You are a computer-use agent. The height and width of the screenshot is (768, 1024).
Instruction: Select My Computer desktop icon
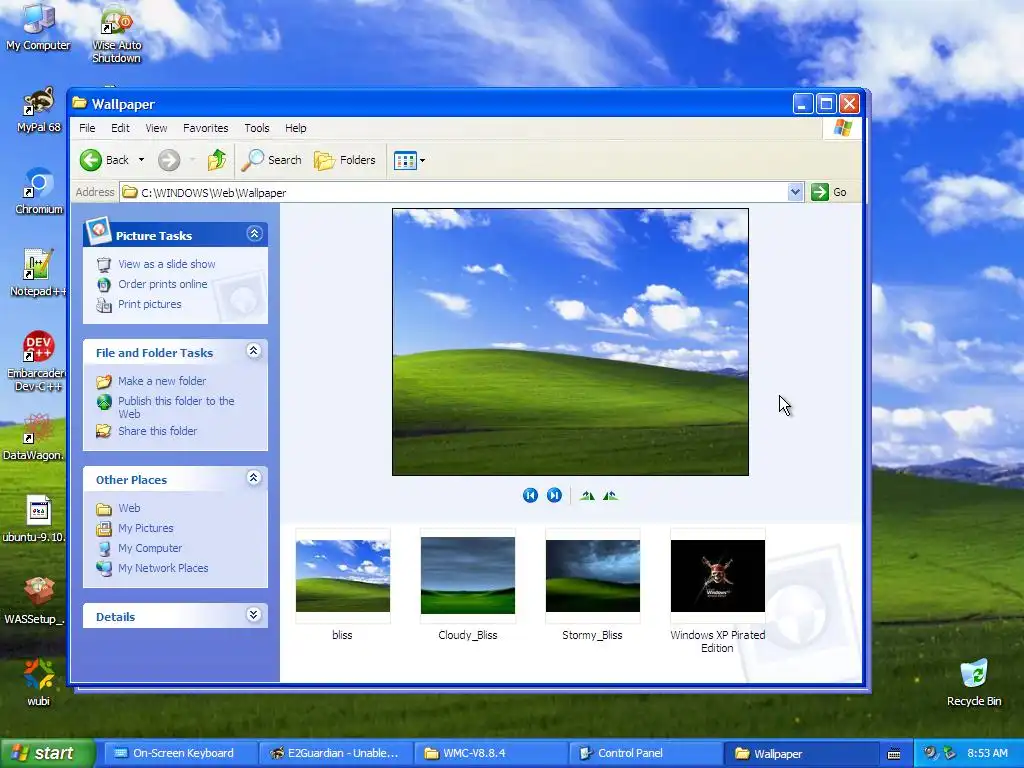point(38,27)
